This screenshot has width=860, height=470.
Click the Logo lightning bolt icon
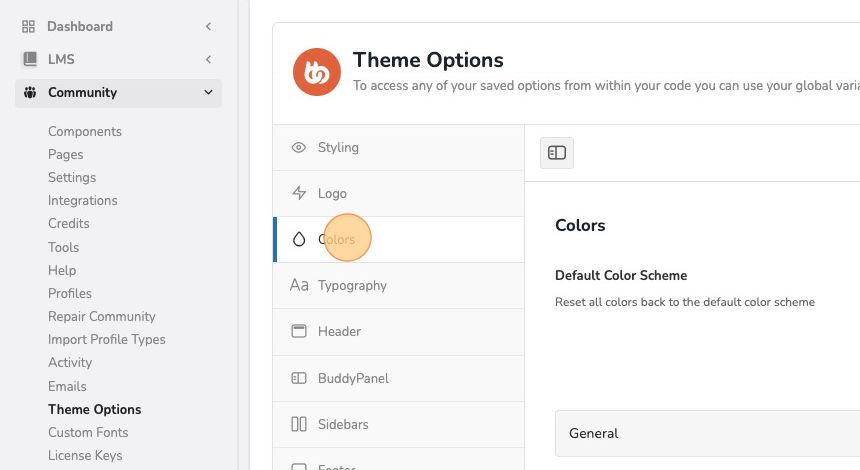[x=299, y=193]
